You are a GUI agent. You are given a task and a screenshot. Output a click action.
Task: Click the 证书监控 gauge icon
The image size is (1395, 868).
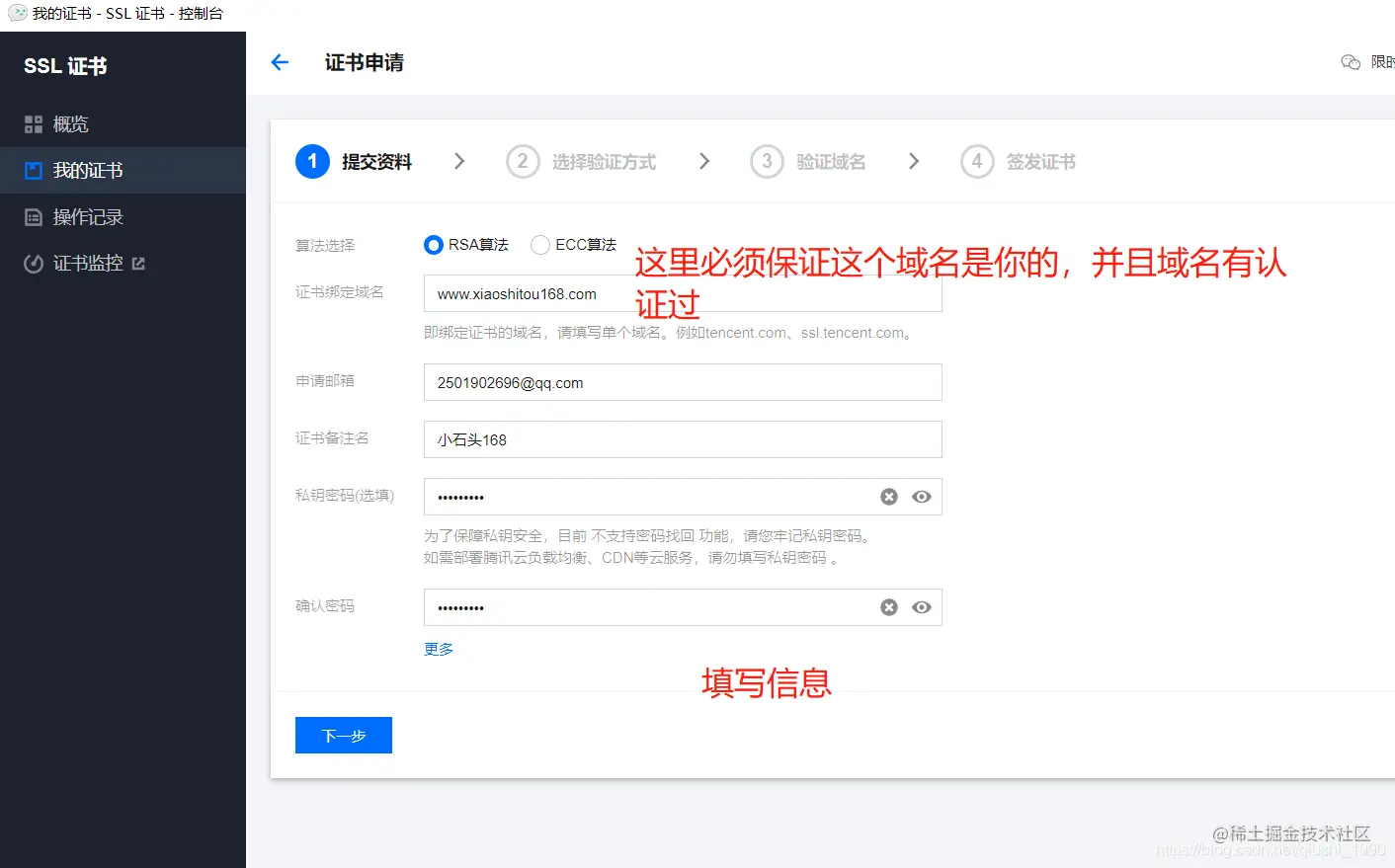(x=34, y=264)
